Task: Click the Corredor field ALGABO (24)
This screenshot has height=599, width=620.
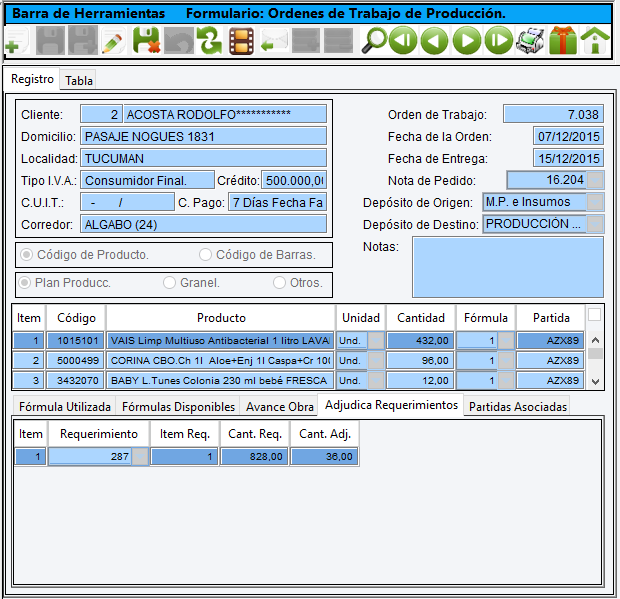Action: click(204, 225)
